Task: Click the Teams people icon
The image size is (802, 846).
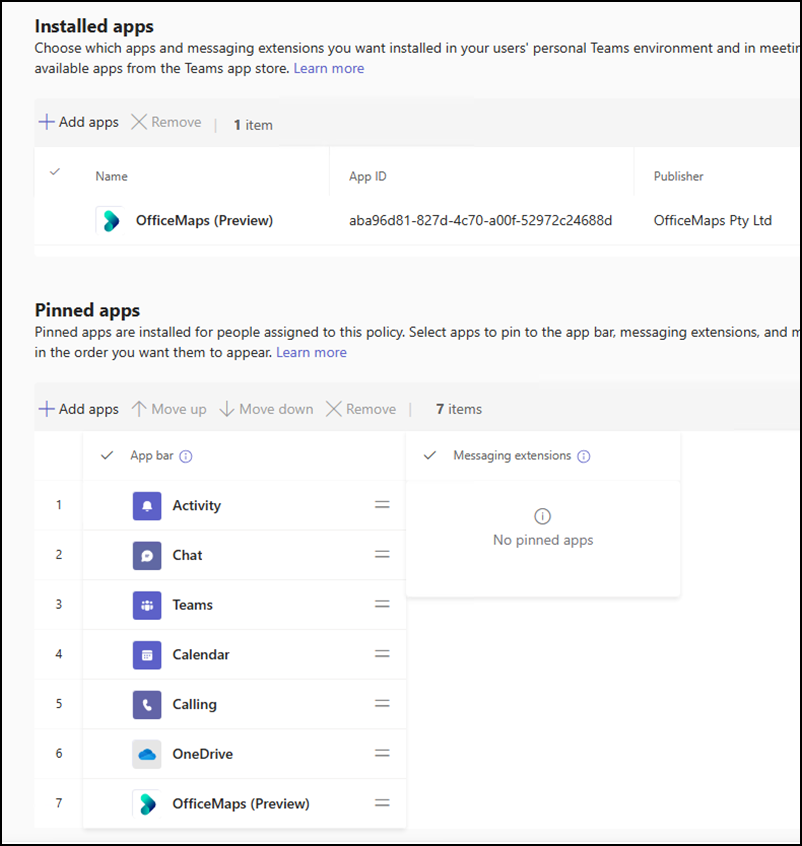Action: coord(147,605)
